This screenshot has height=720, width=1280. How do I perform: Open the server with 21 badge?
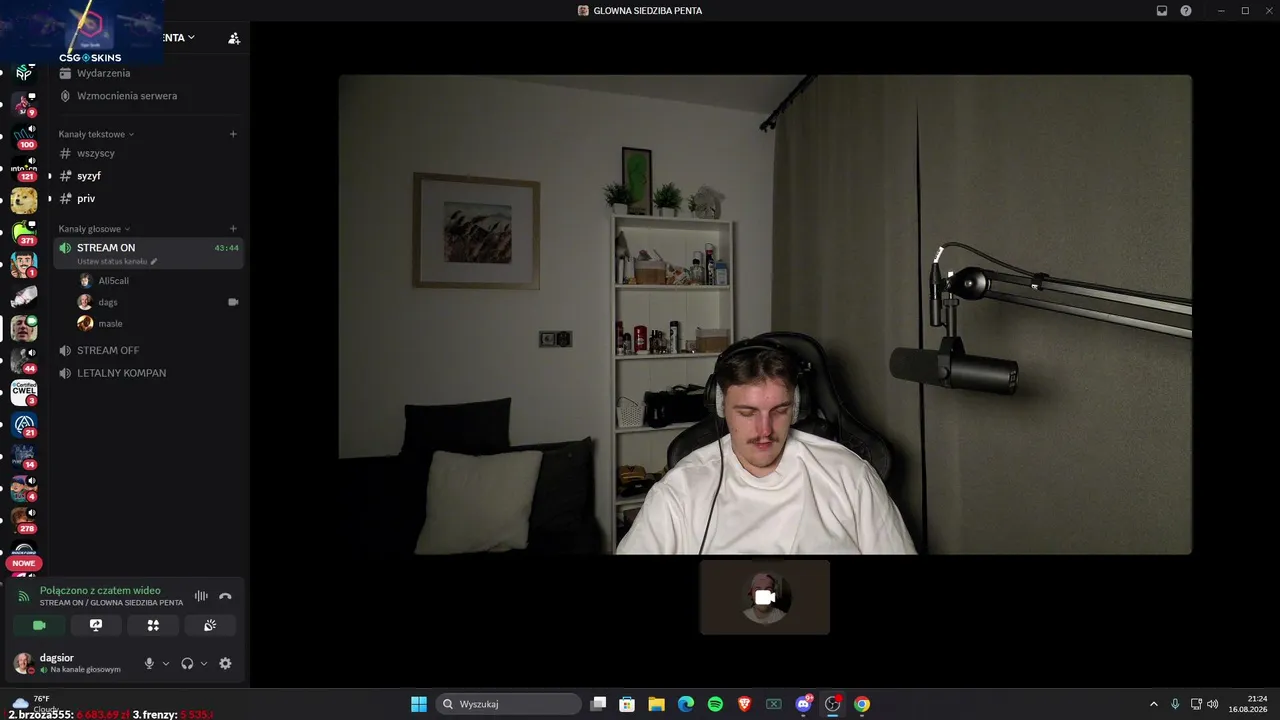(24, 425)
